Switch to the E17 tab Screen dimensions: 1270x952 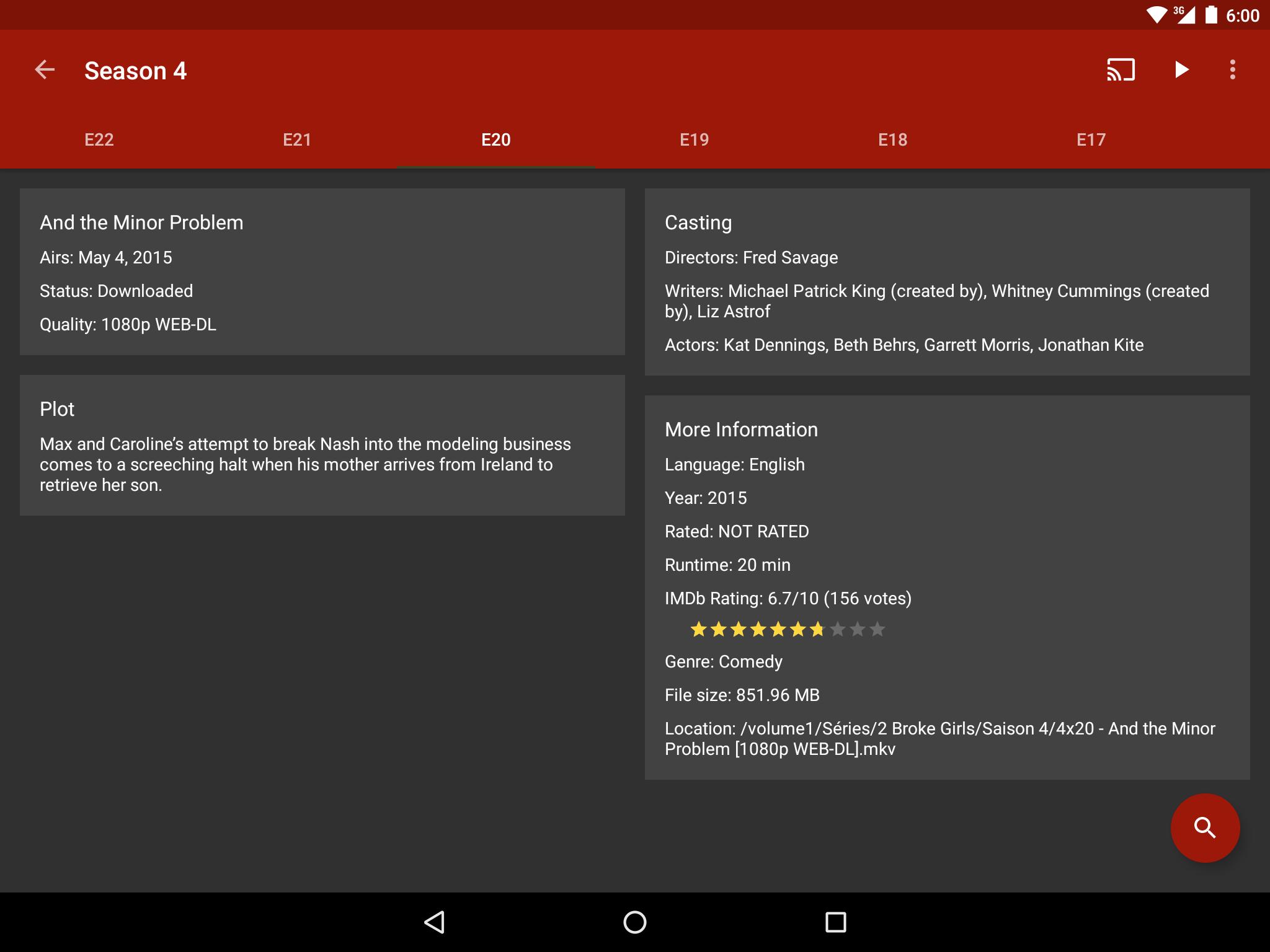pos(1091,139)
